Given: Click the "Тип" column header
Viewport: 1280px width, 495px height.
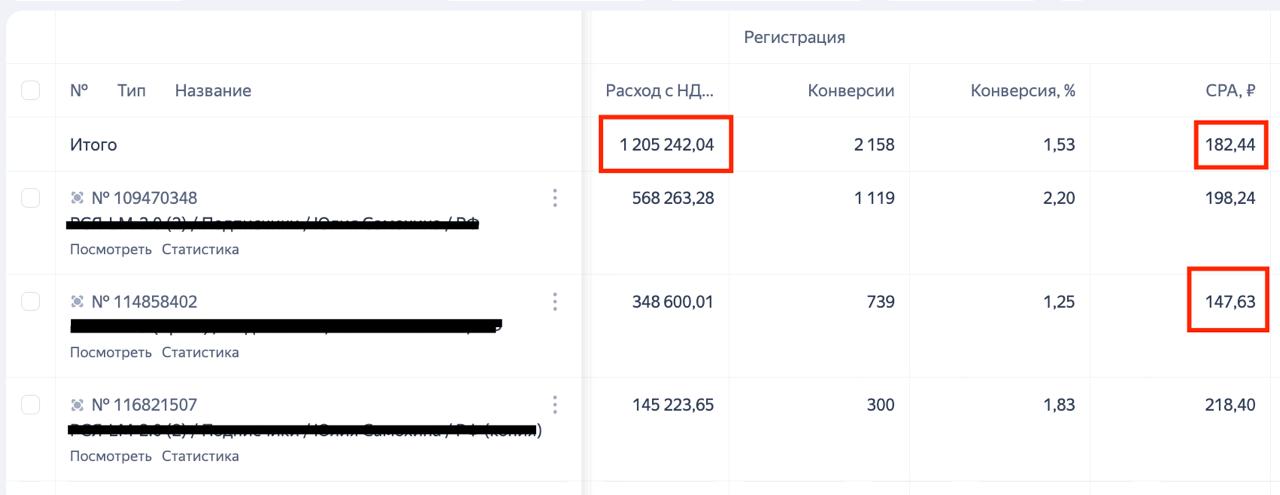Looking at the screenshot, I should pos(131,91).
